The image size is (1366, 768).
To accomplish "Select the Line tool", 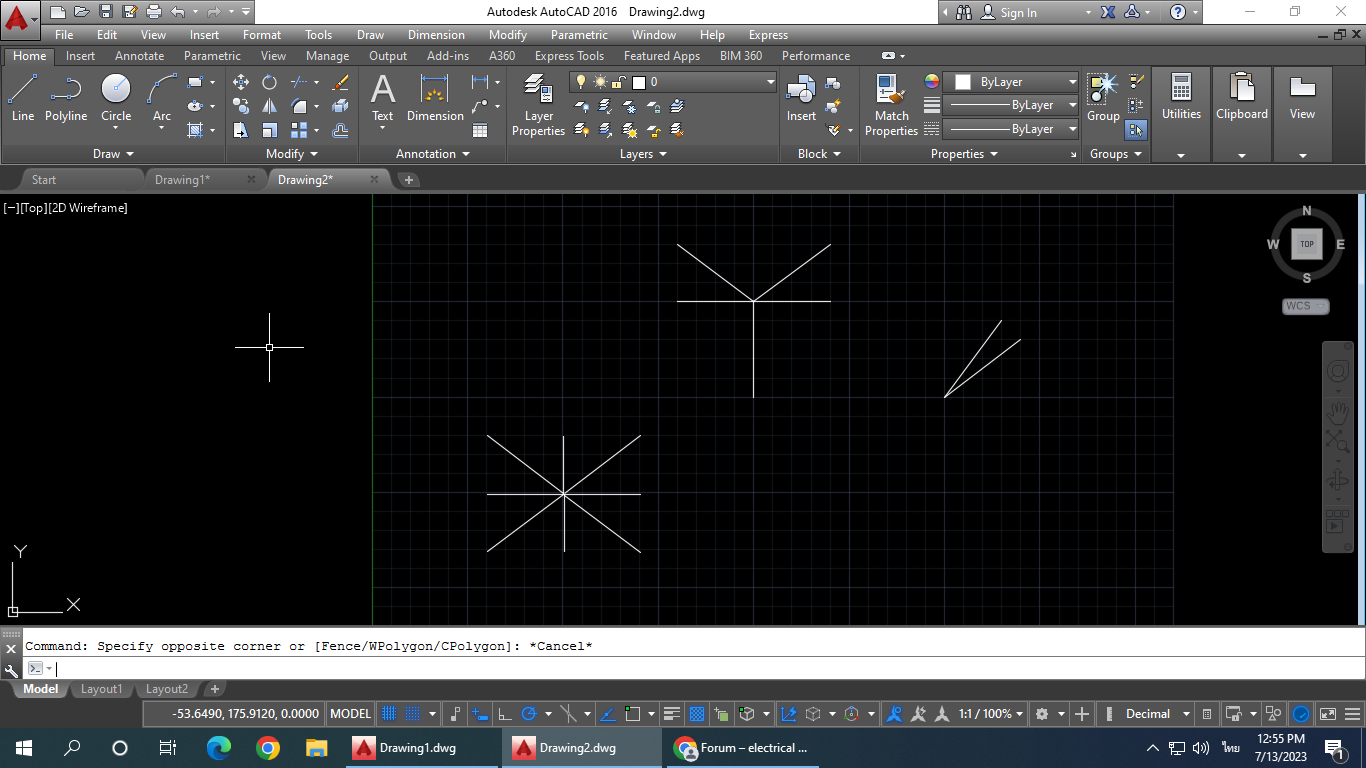I will (23, 98).
